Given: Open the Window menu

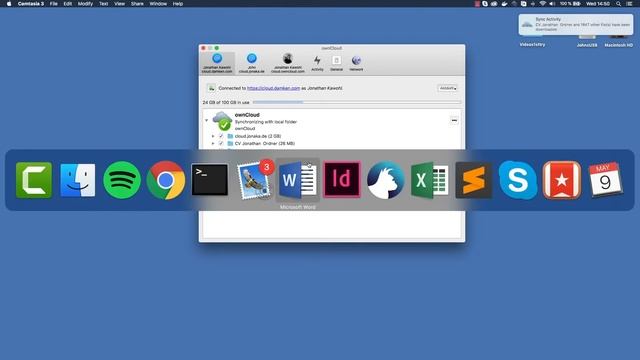Looking at the screenshot, I should point(158,4).
